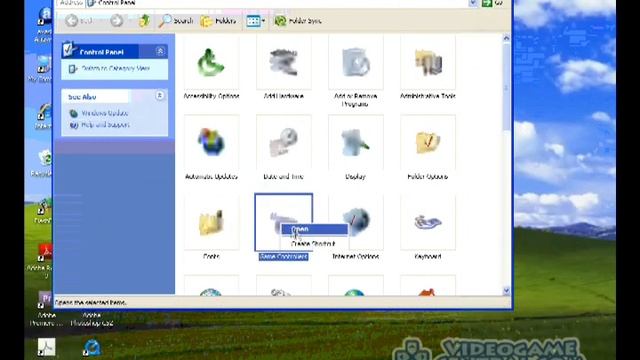Viewport: 640px width, 360px height.
Task: Toggle the Folders pane button
Action: tap(218, 20)
